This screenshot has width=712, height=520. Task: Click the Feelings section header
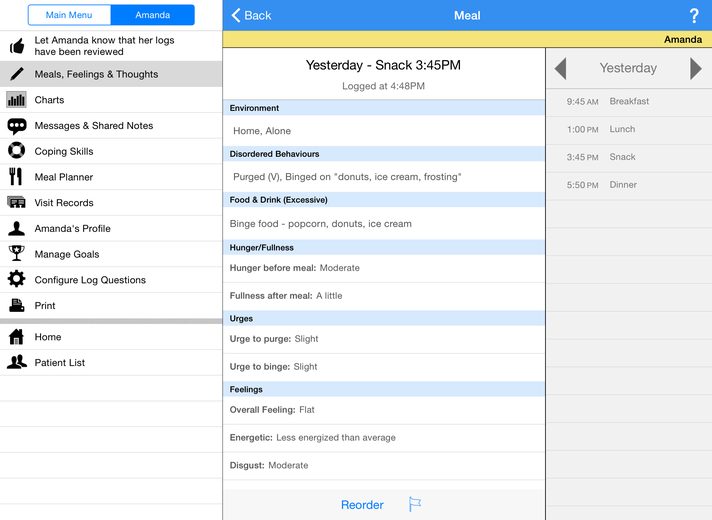(x=384, y=389)
